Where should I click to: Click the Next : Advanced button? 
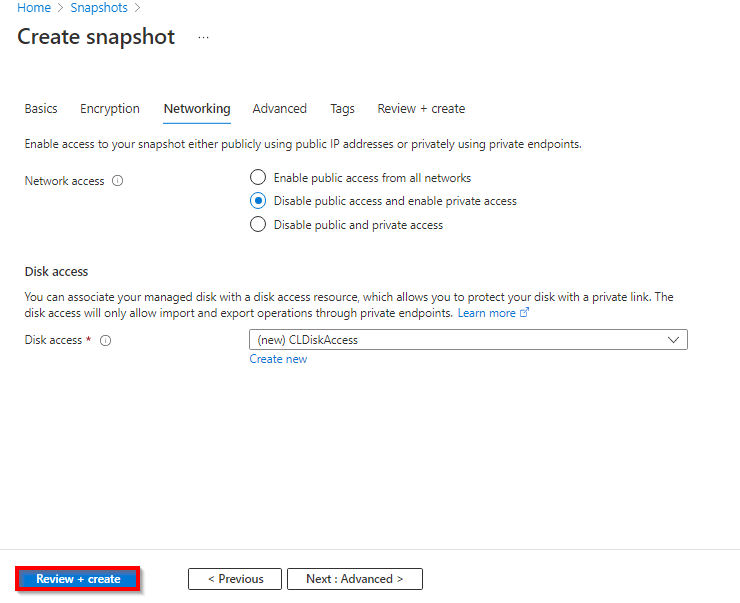point(355,579)
